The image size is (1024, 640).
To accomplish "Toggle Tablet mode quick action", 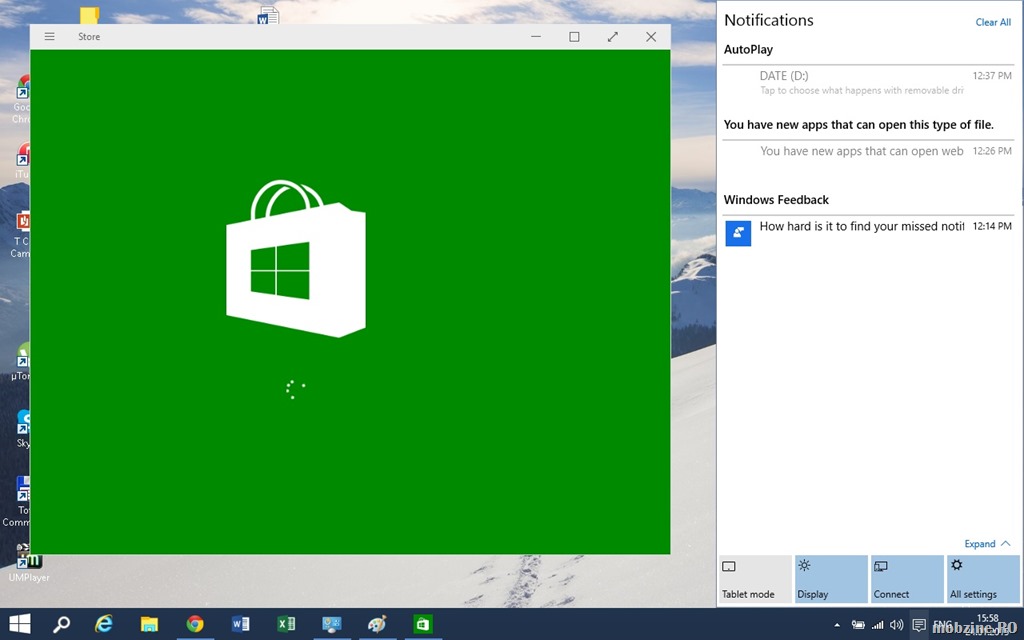I will (x=756, y=579).
